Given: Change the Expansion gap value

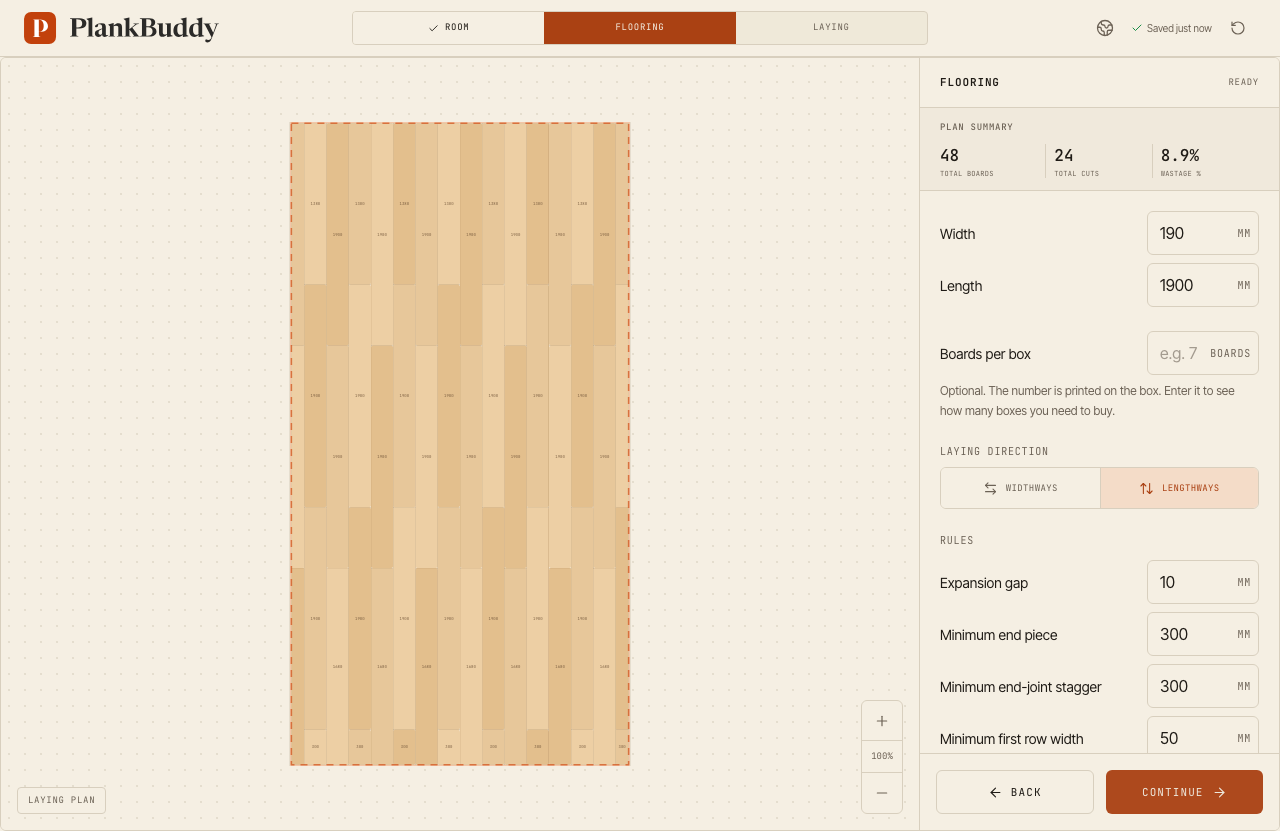Looking at the screenshot, I should [1202, 582].
